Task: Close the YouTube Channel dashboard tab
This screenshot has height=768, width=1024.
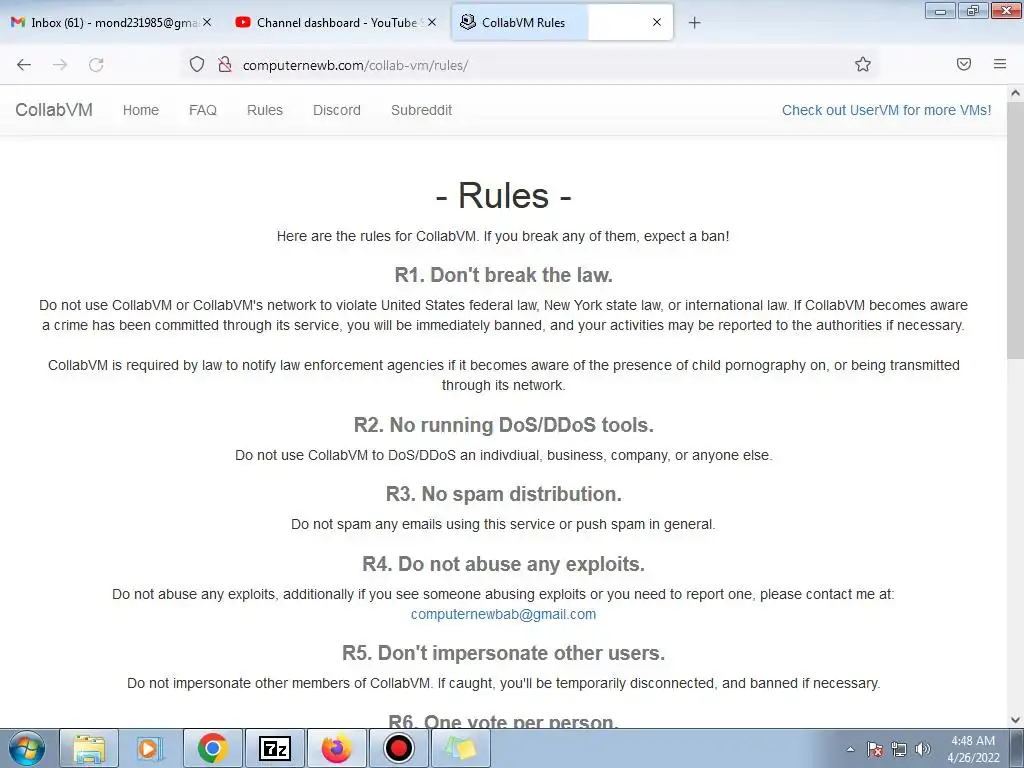Action: tap(432, 22)
